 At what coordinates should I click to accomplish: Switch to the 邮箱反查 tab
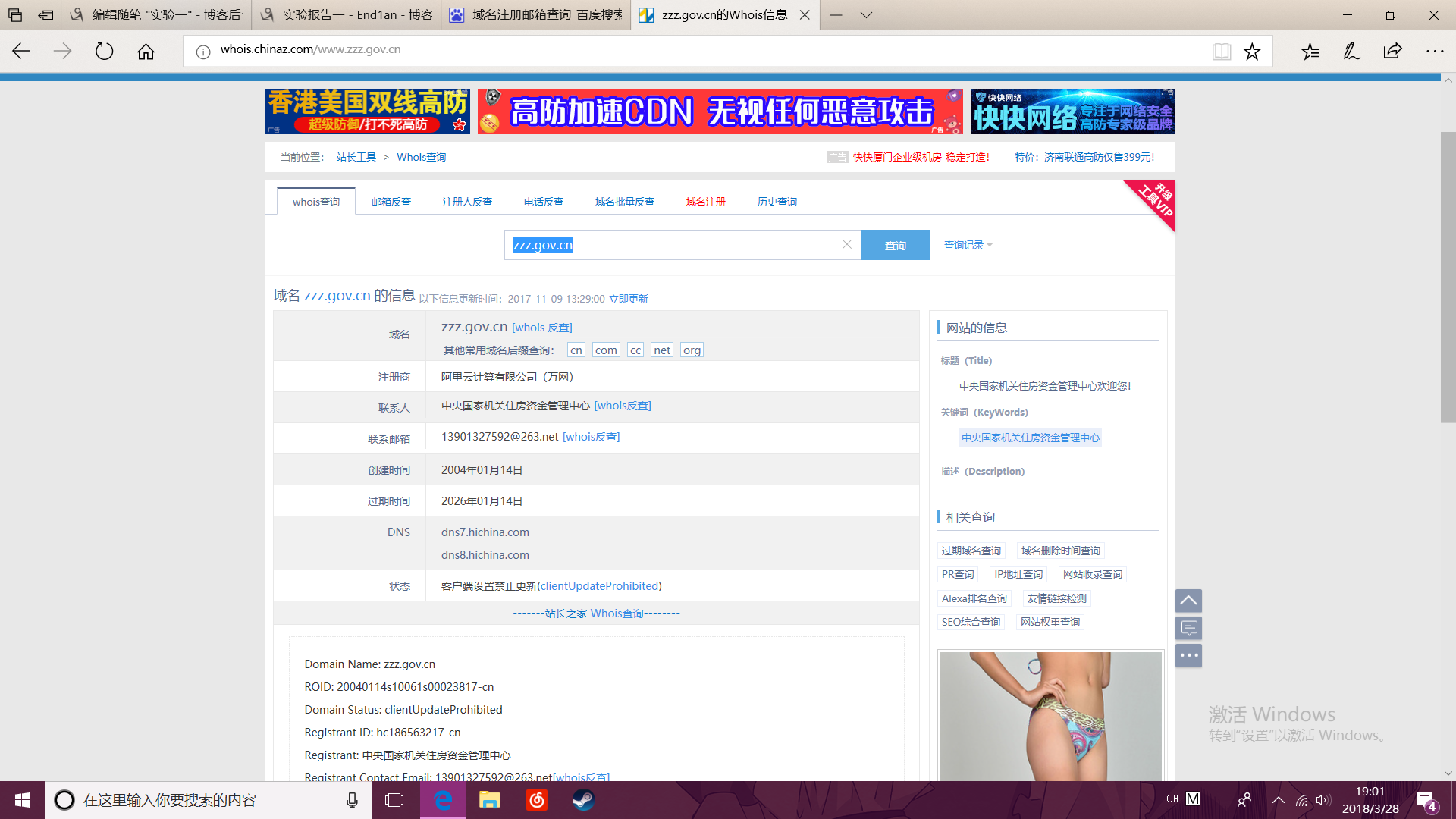tap(391, 202)
